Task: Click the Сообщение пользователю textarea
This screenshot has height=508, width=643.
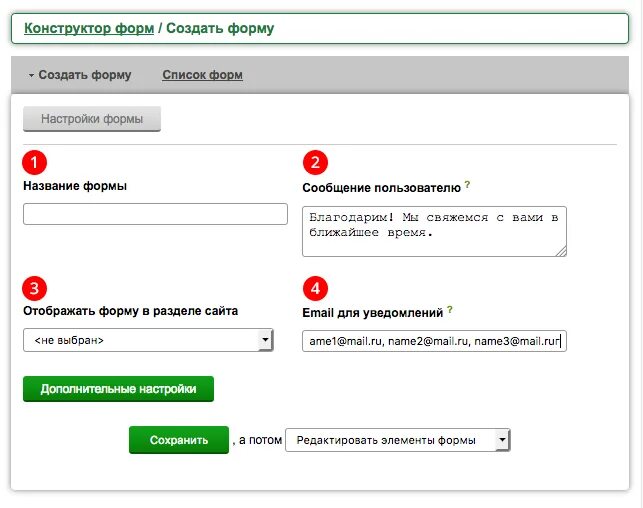Action: point(434,232)
